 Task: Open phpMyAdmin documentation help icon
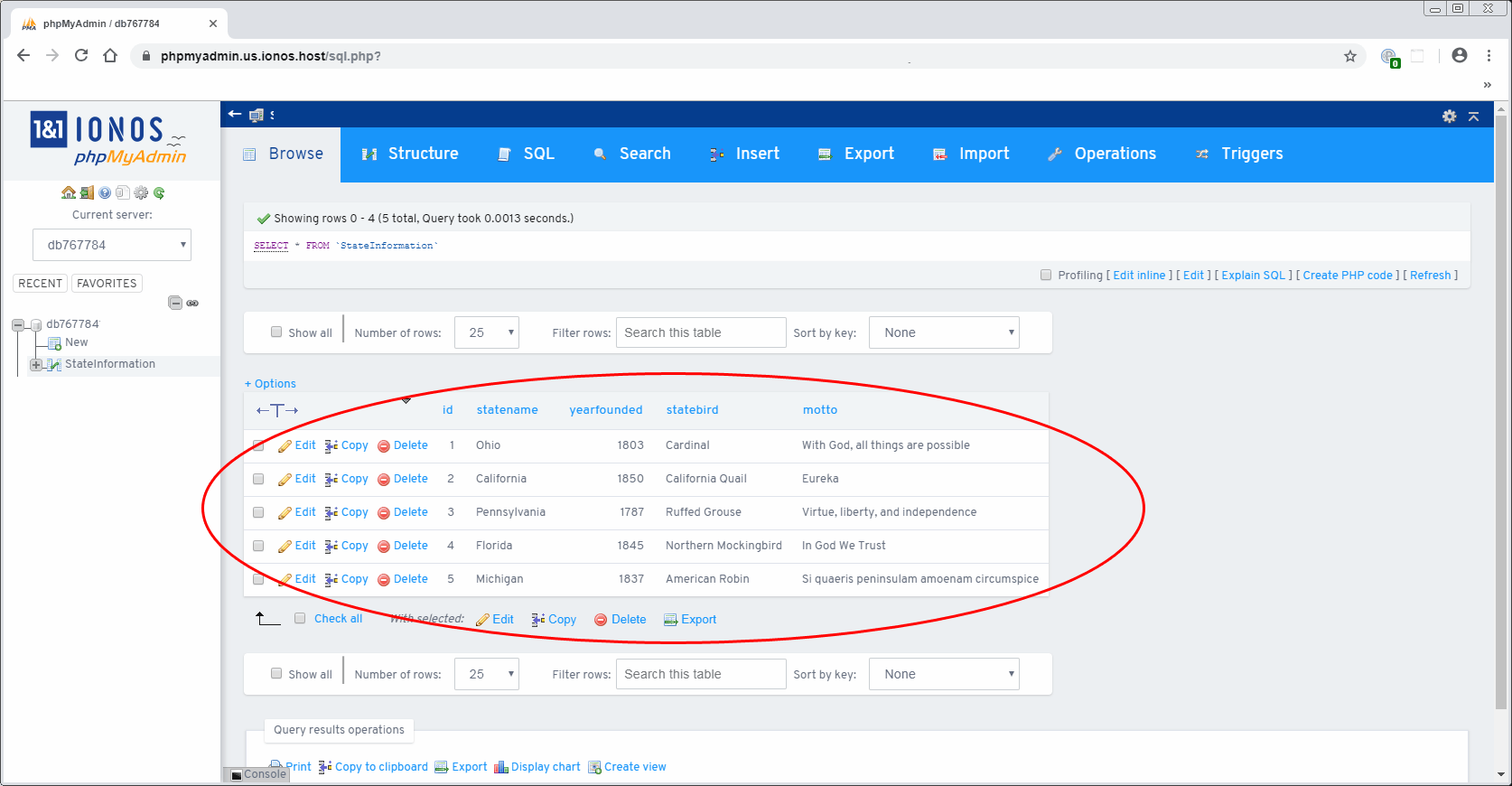[x=105, y=192]
